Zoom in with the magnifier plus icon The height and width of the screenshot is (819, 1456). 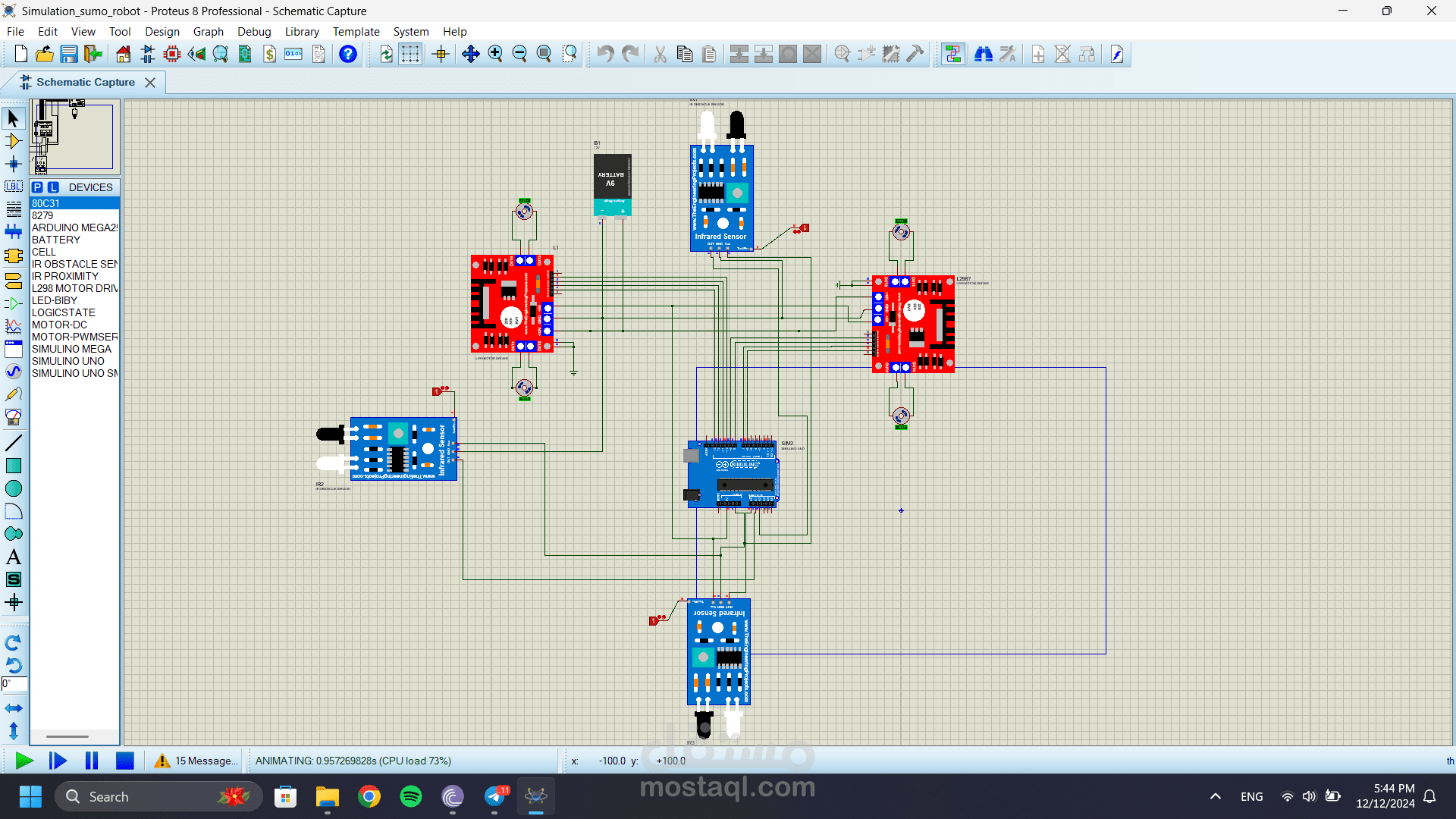coord(495,54)
